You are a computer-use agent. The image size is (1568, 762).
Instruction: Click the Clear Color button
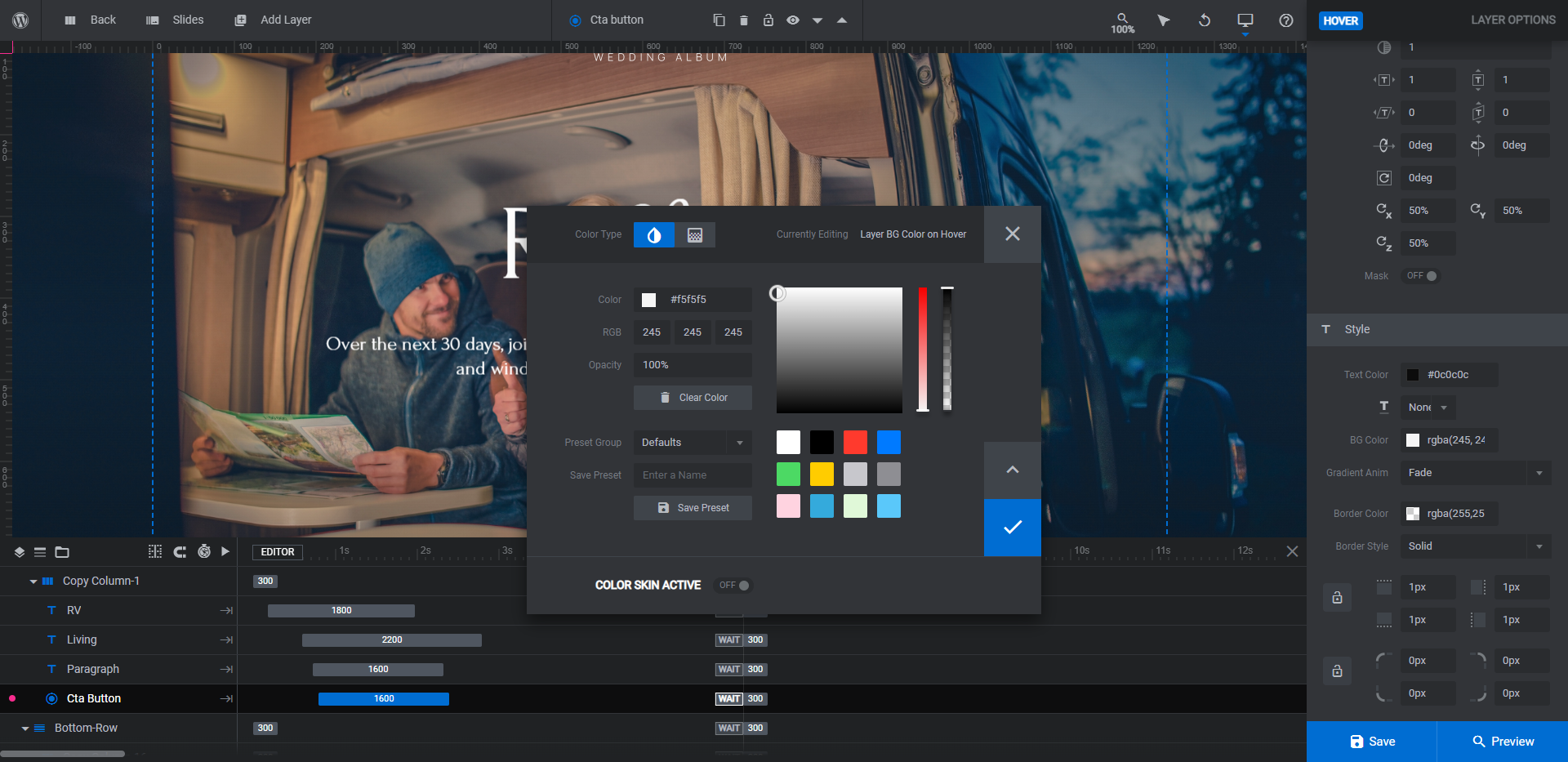(x=693, y=398)
